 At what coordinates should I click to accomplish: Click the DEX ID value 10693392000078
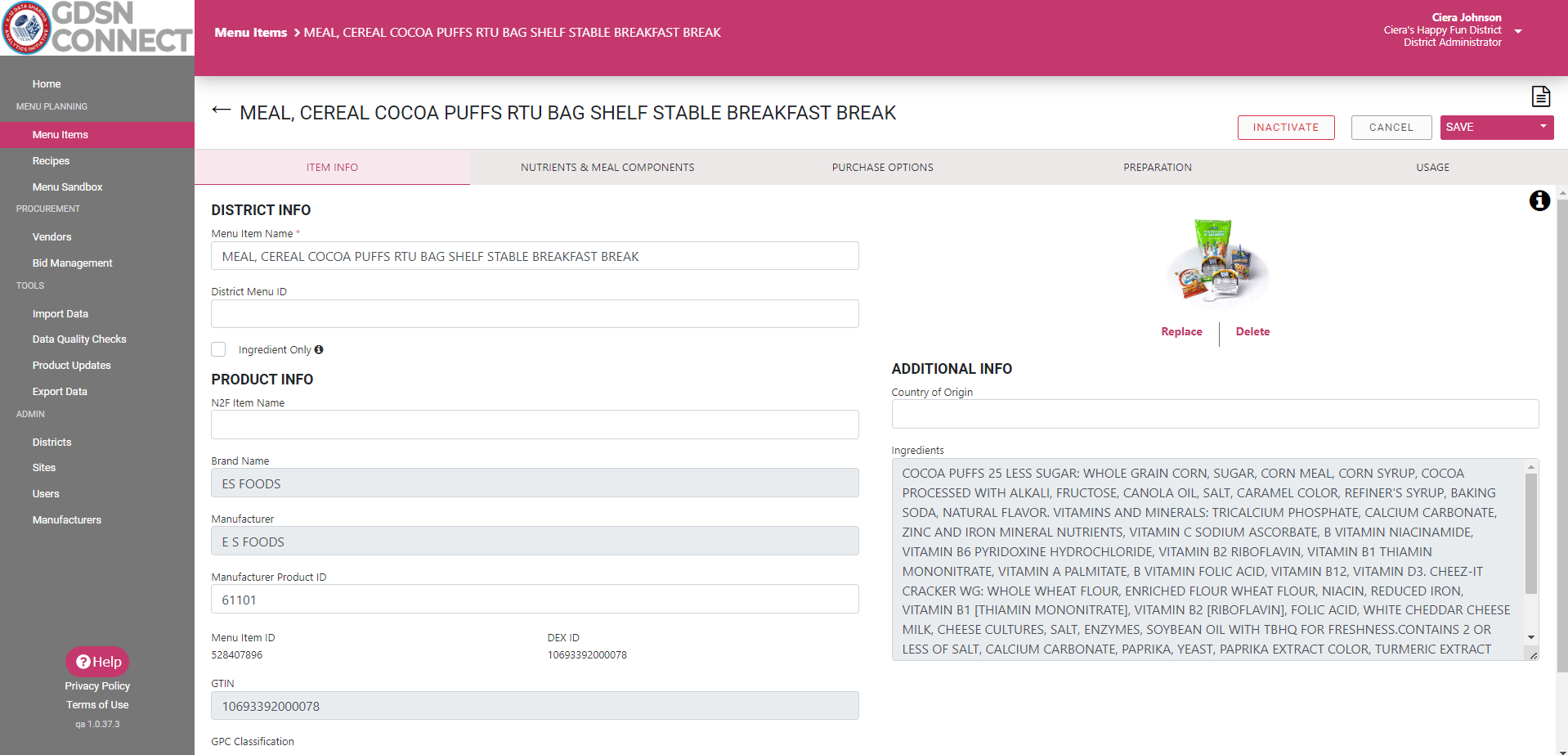(587, 655)
